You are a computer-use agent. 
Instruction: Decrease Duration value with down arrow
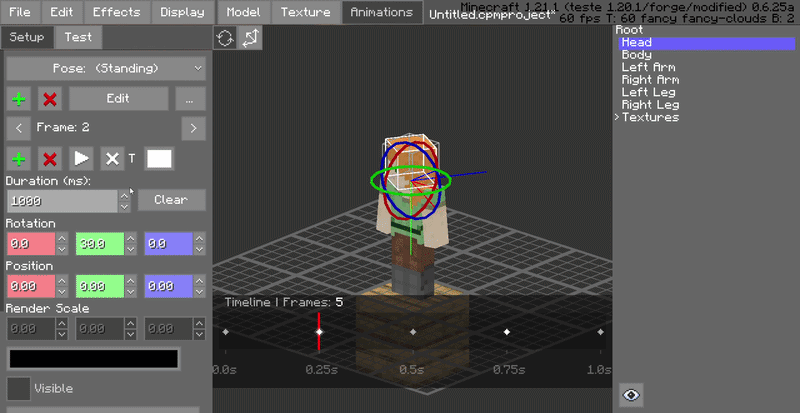pyautogui.click(x=124, y=207)
